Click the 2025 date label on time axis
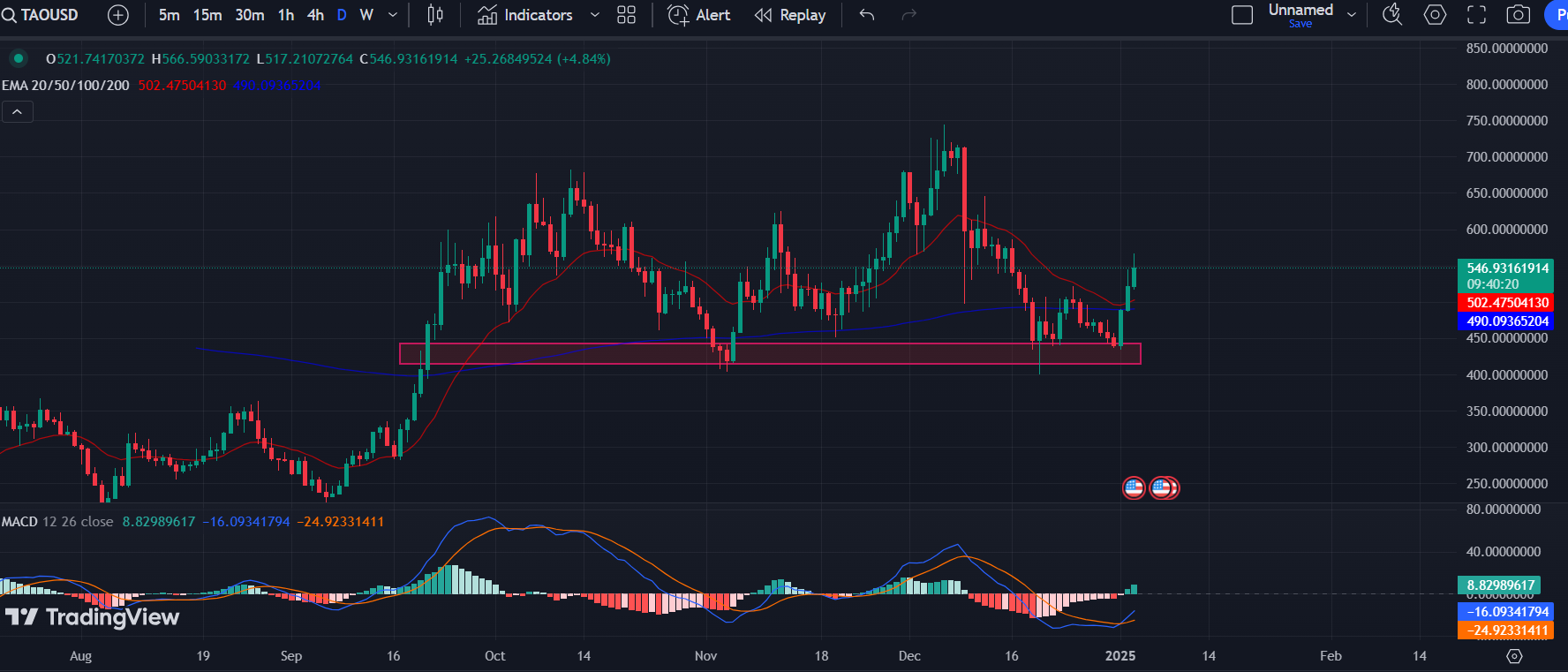Viewport: 1568px width, 672px height. pos(1120,656)
